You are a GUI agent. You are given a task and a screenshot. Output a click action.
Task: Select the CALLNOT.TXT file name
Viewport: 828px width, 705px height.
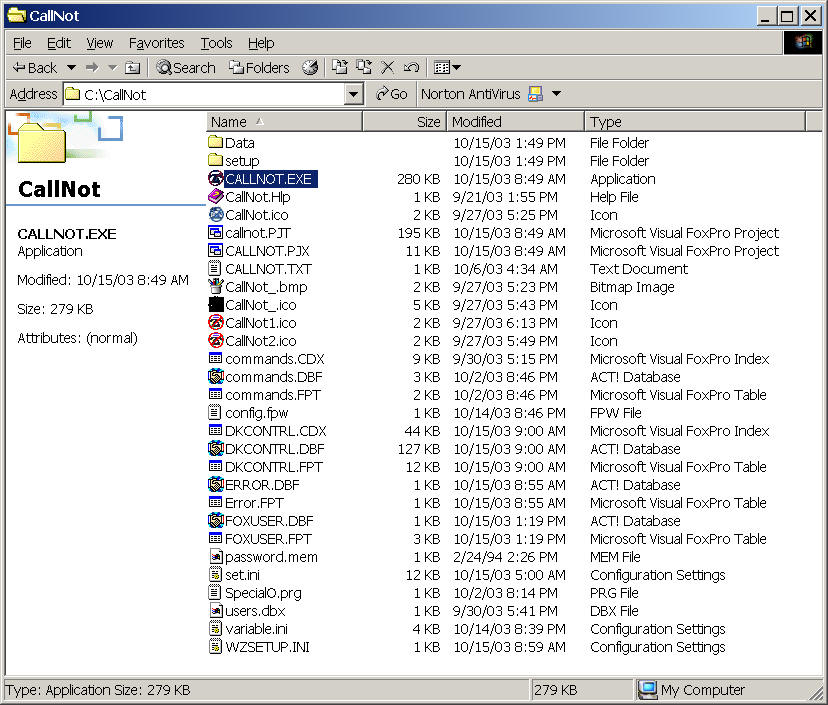tap(268, 269)
